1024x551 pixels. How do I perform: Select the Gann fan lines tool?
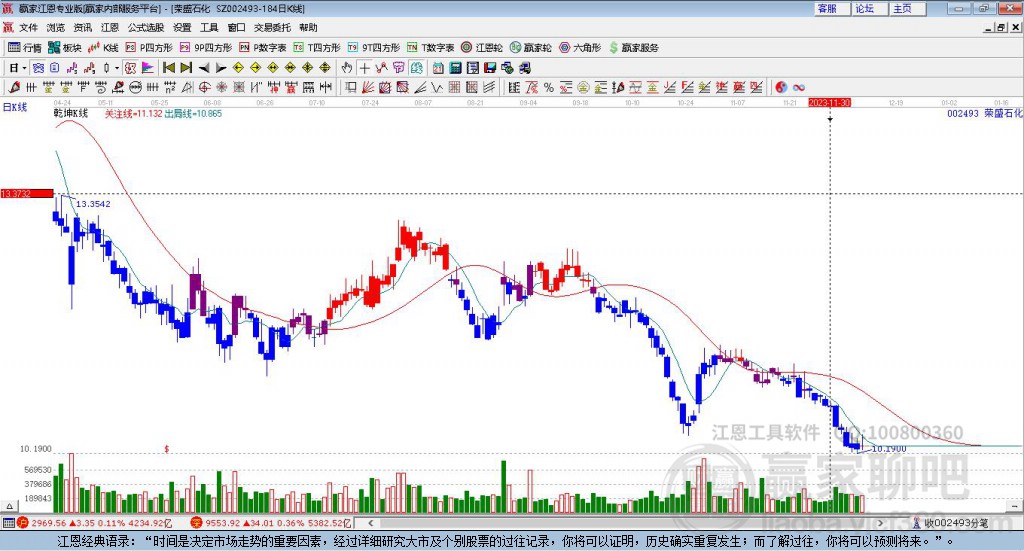[x=368, y=87]
